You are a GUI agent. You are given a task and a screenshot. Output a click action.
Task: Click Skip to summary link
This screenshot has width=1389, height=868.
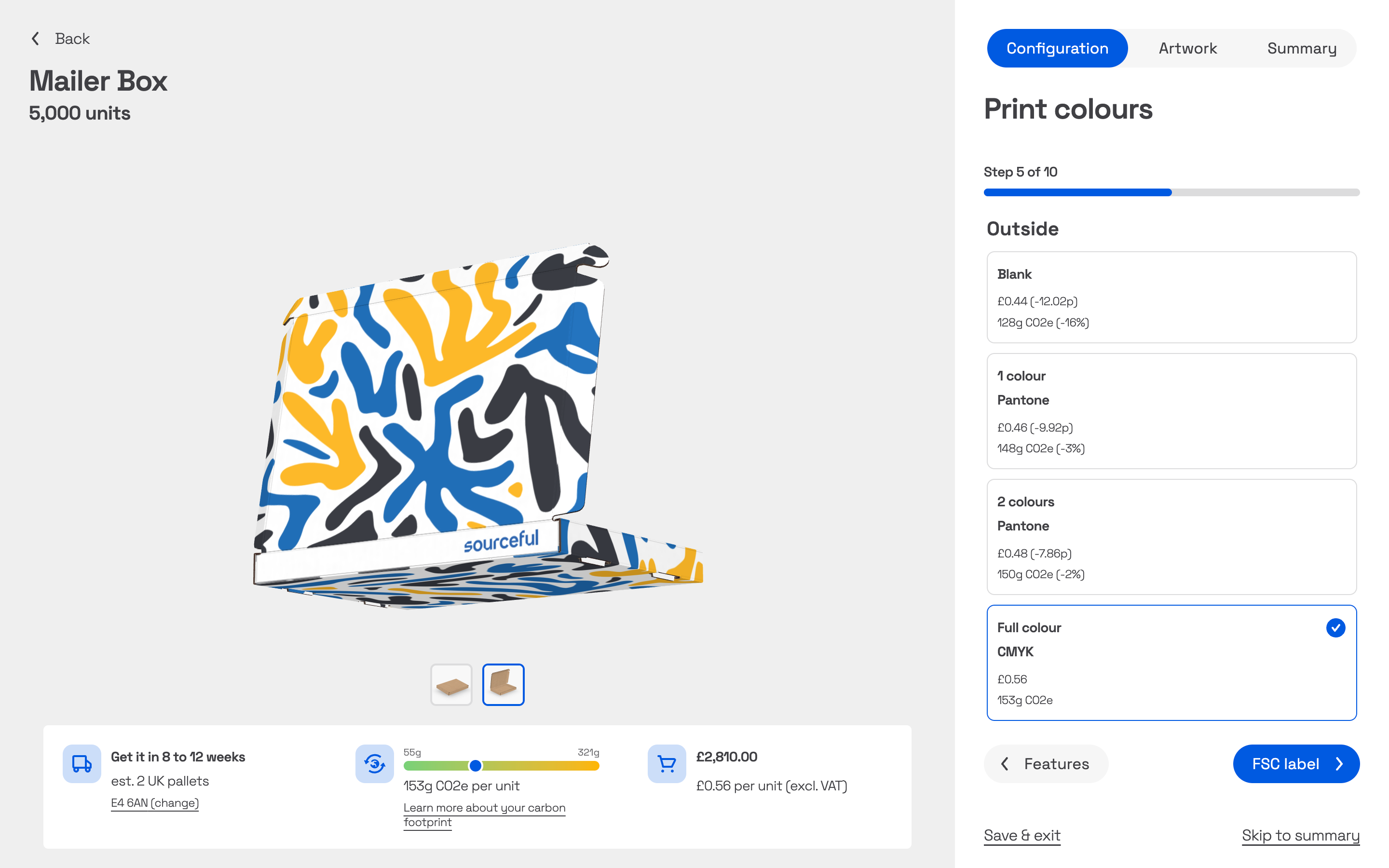[1300, 835]
